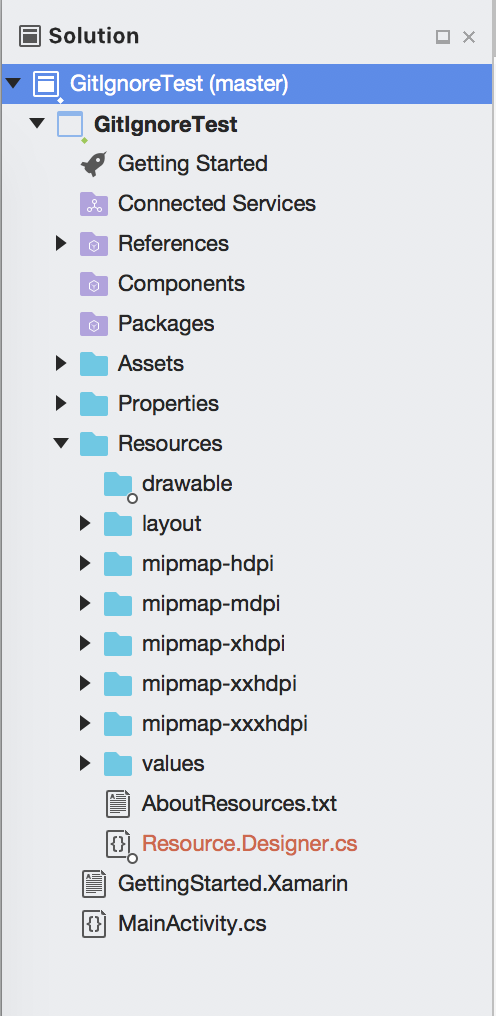This screenshot has width=496, height=1016.
Task: Expand the mipmap-xxhdpi folder arrow
Action: 85,684
